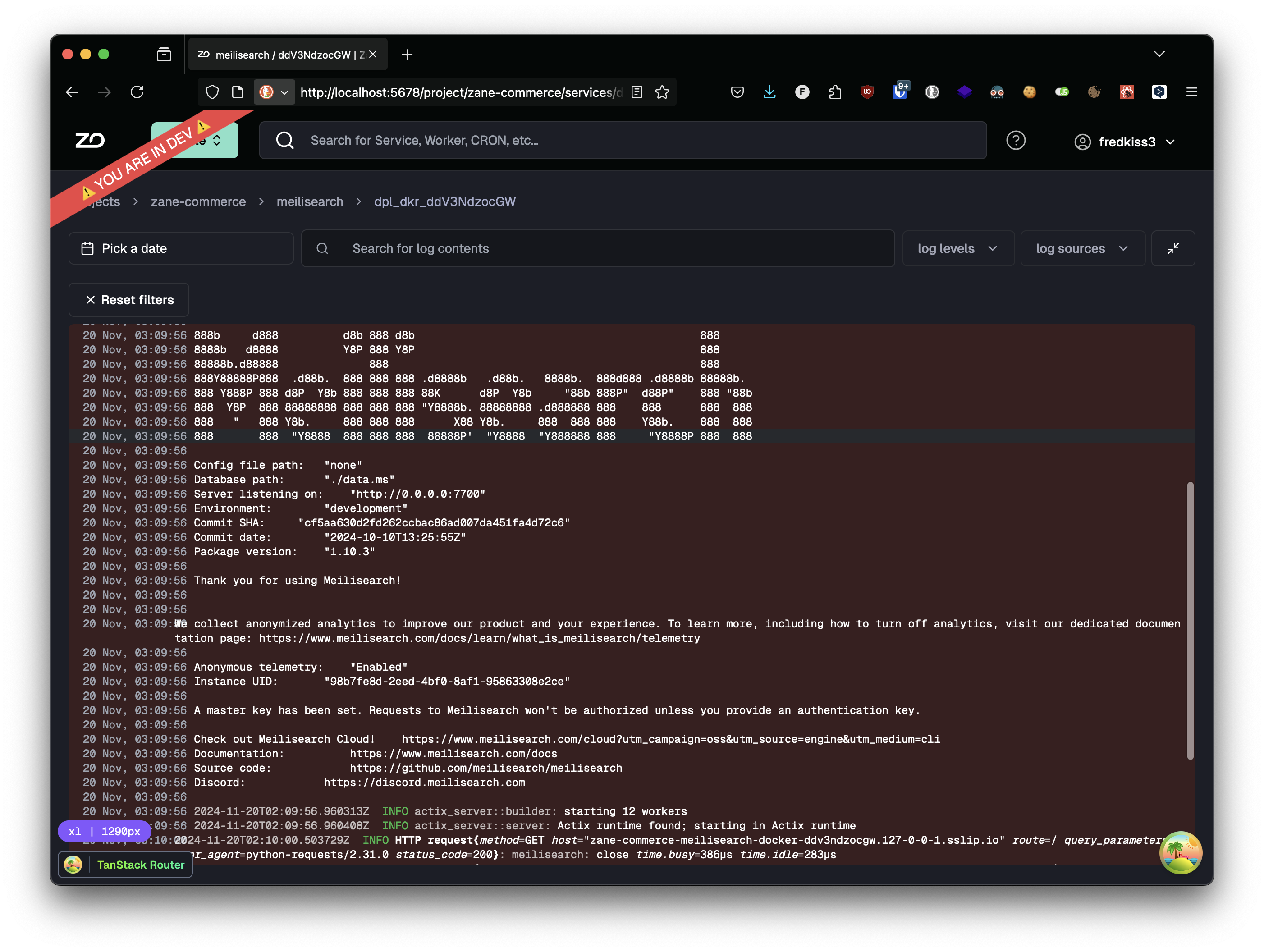1264x952 pixels.
Task: Click the Create dropdown button
Action: (x=195, y=140)
